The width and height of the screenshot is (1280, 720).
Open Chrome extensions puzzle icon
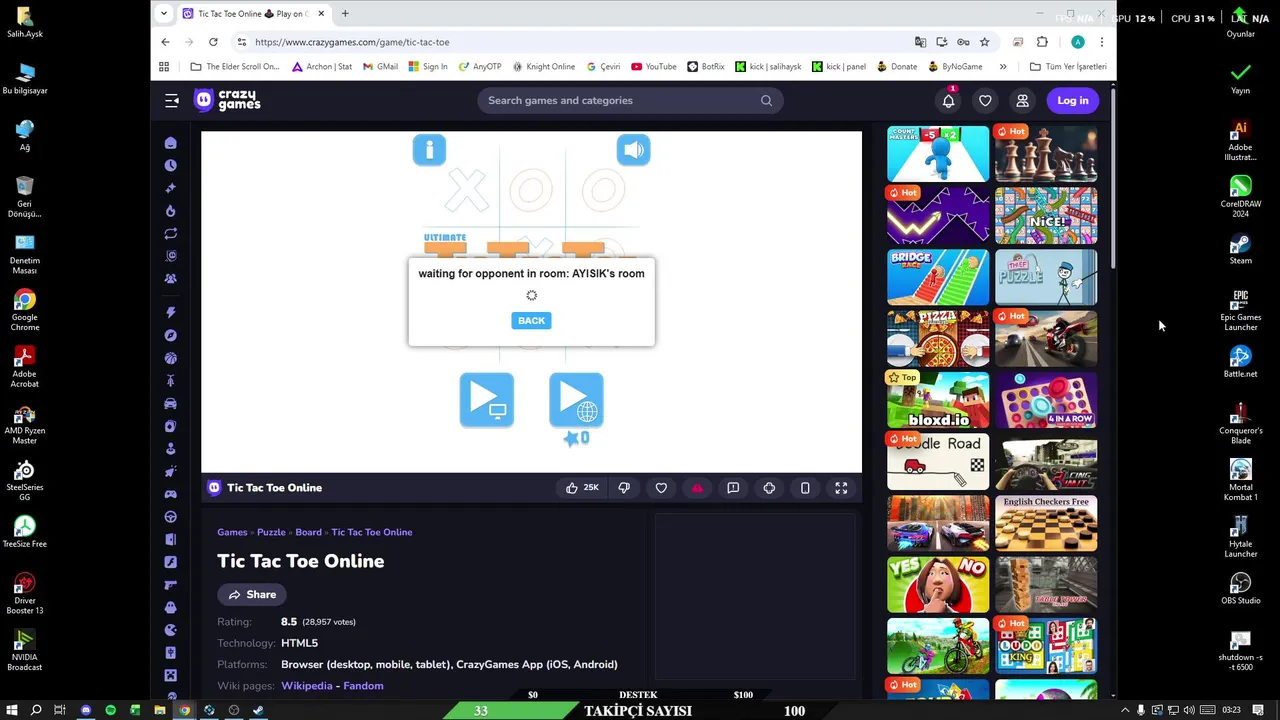click(1042, 42)
